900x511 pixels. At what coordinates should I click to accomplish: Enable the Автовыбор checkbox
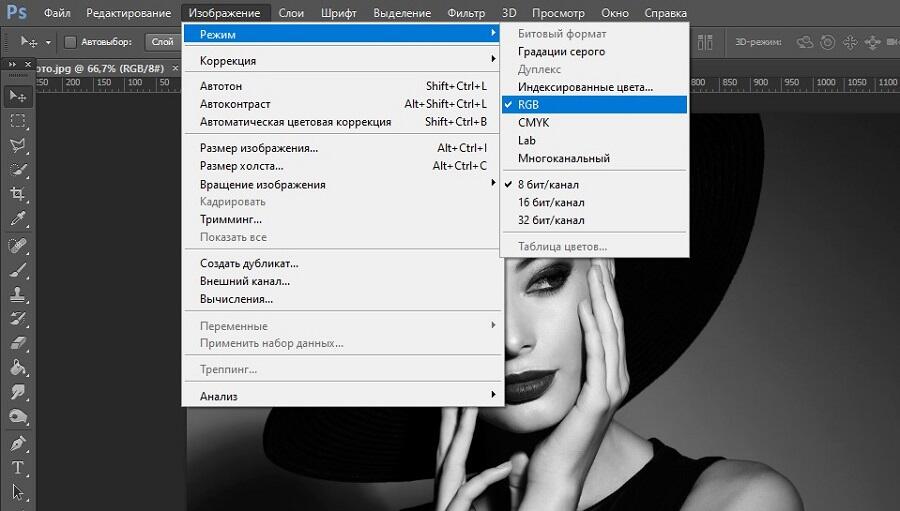70,42
